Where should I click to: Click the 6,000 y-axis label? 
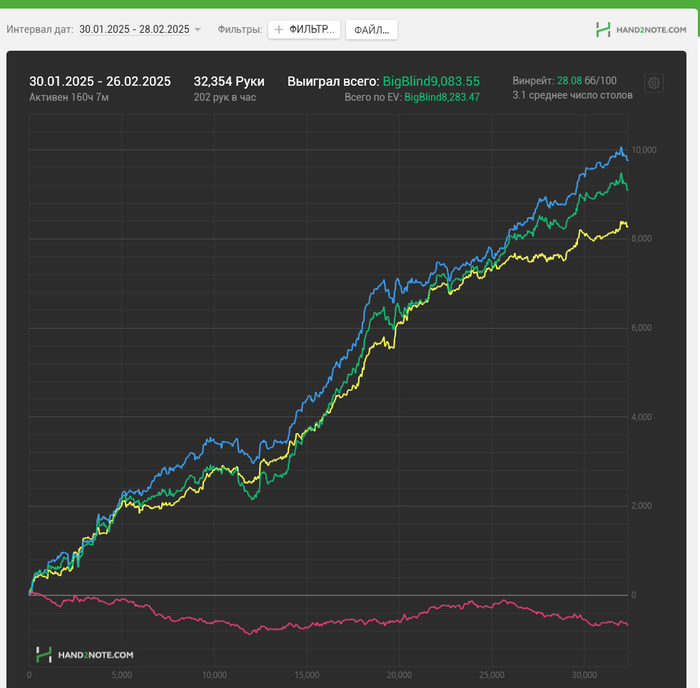click(642, 328)
